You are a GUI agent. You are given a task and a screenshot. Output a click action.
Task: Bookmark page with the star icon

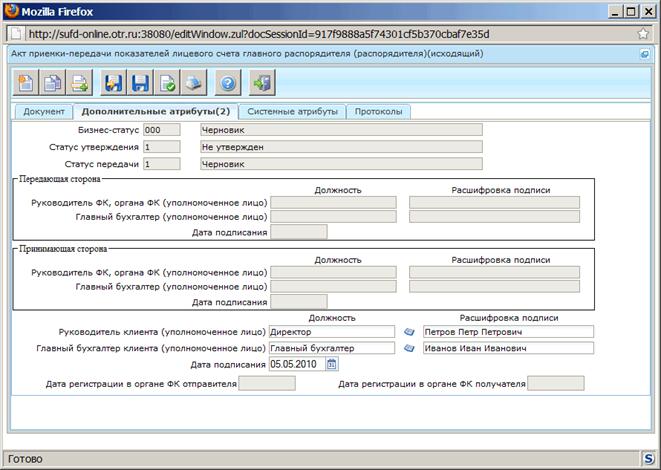pos(643,34)
